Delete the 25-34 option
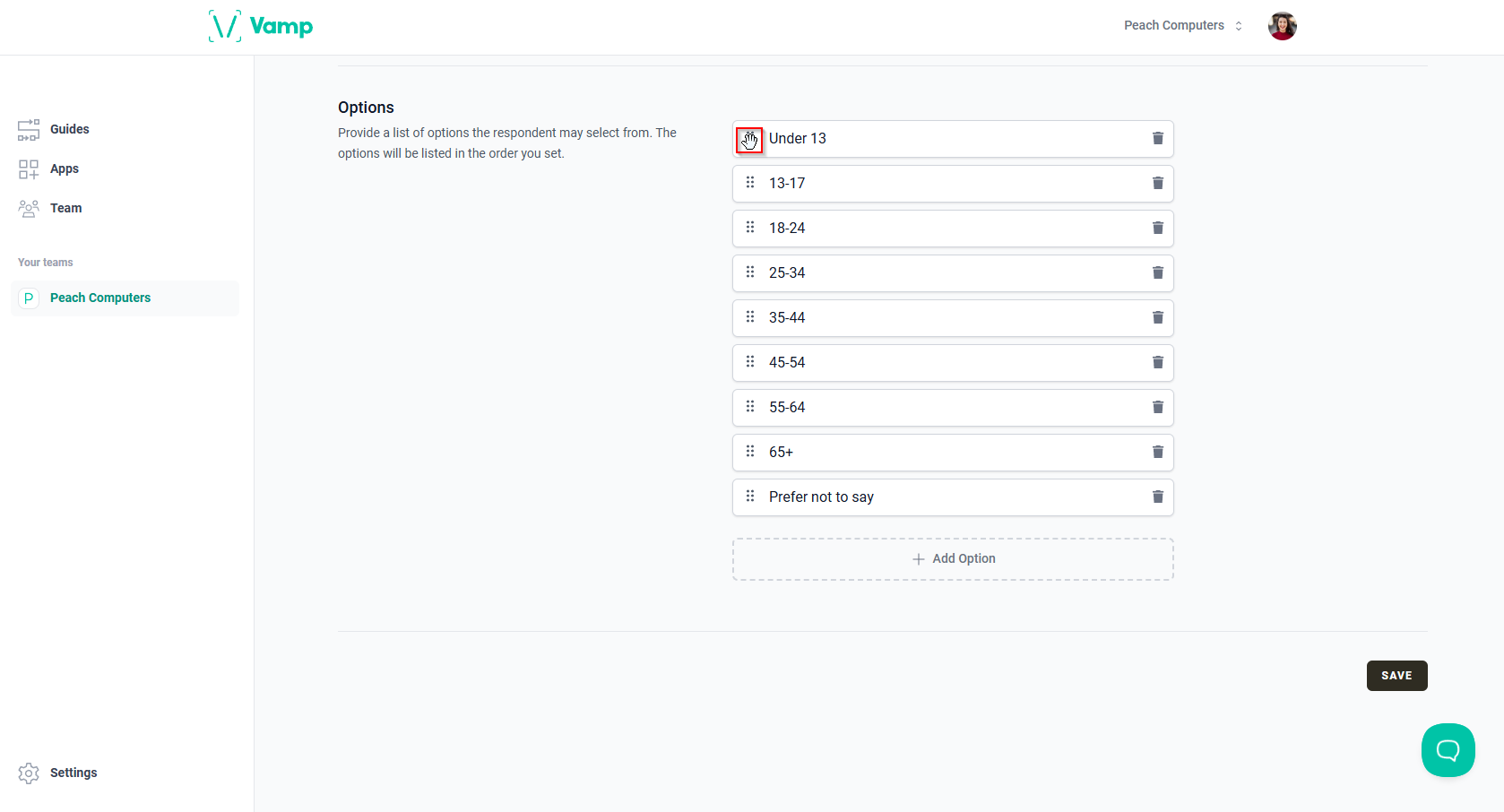Viewport: 1504px width, 812px height. pos(1158,272)
